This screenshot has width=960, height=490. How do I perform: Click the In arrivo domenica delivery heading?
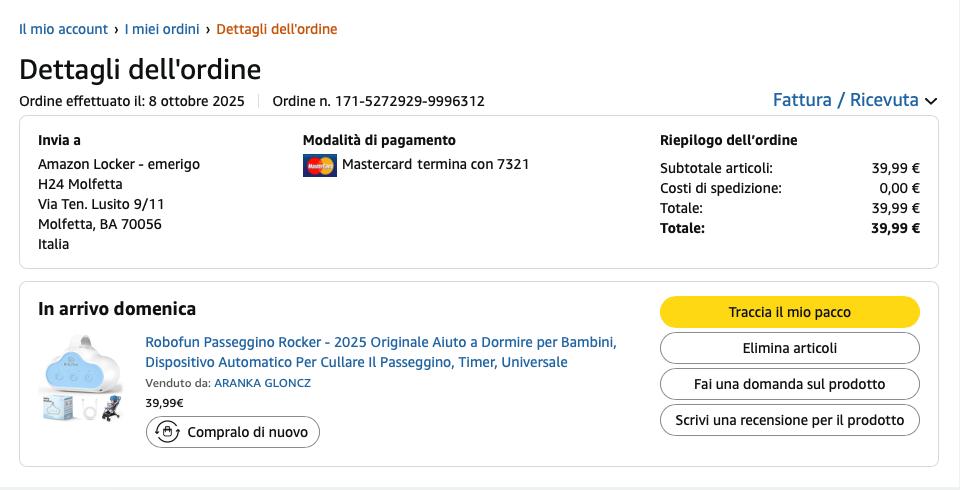pos(117,309)
